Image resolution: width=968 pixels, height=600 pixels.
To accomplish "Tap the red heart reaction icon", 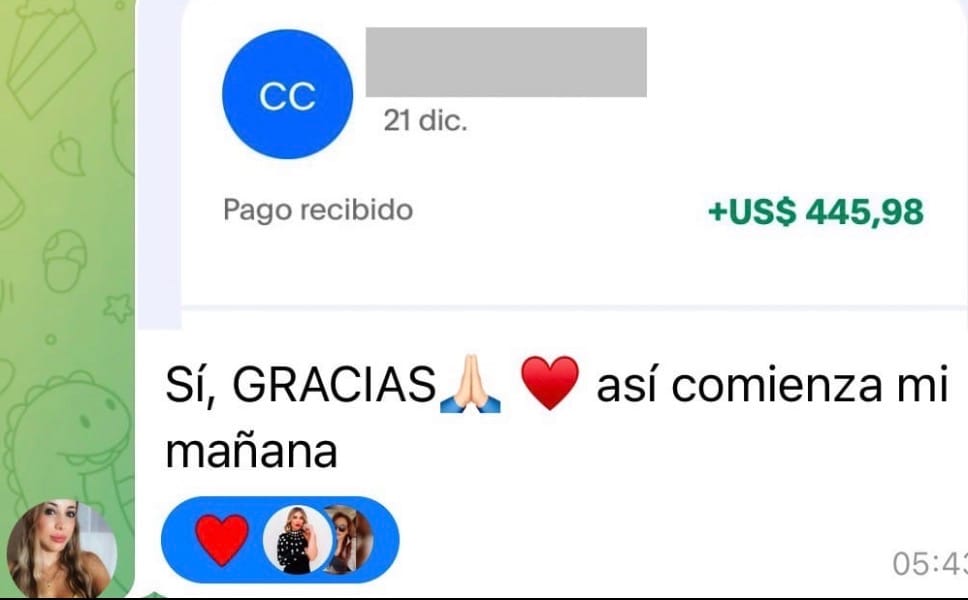I will [x=222, y=540].
